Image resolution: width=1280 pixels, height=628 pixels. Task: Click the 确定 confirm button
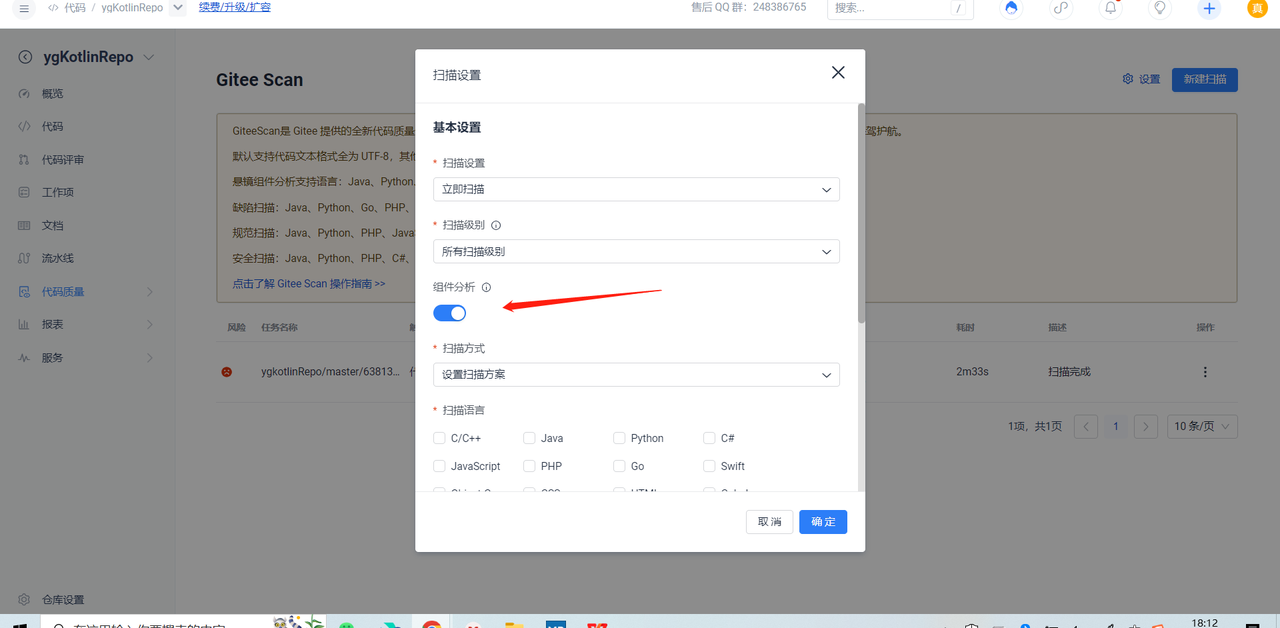pyautogui.click(x=823, y=522)
